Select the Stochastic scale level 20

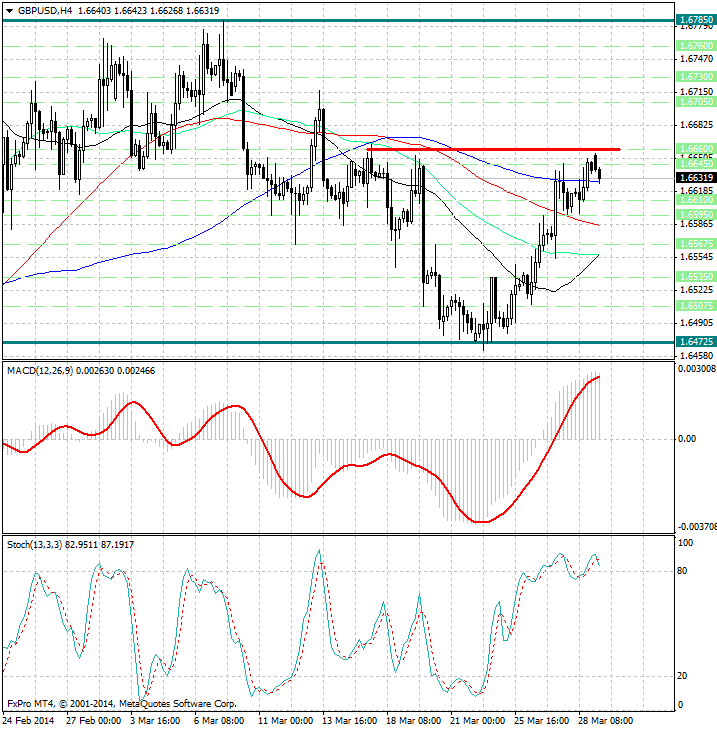(x=682, y=676)
